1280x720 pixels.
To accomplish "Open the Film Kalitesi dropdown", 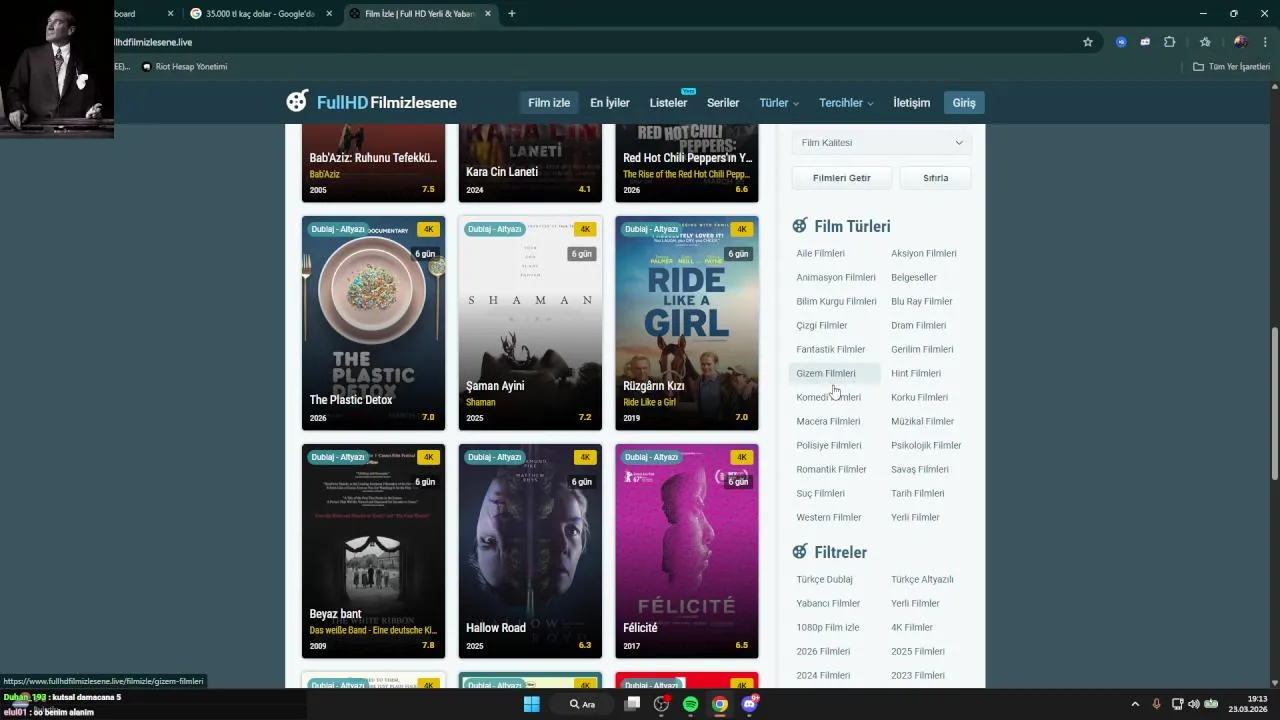I will point(882,143).
